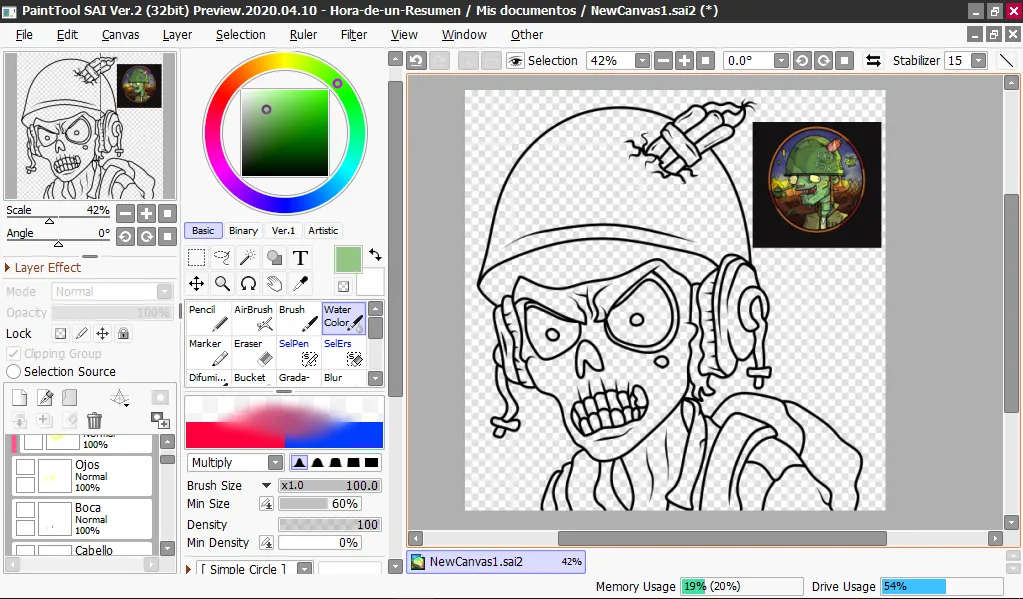
Task: Select the lasso selection tool
Action: (222, 258)
